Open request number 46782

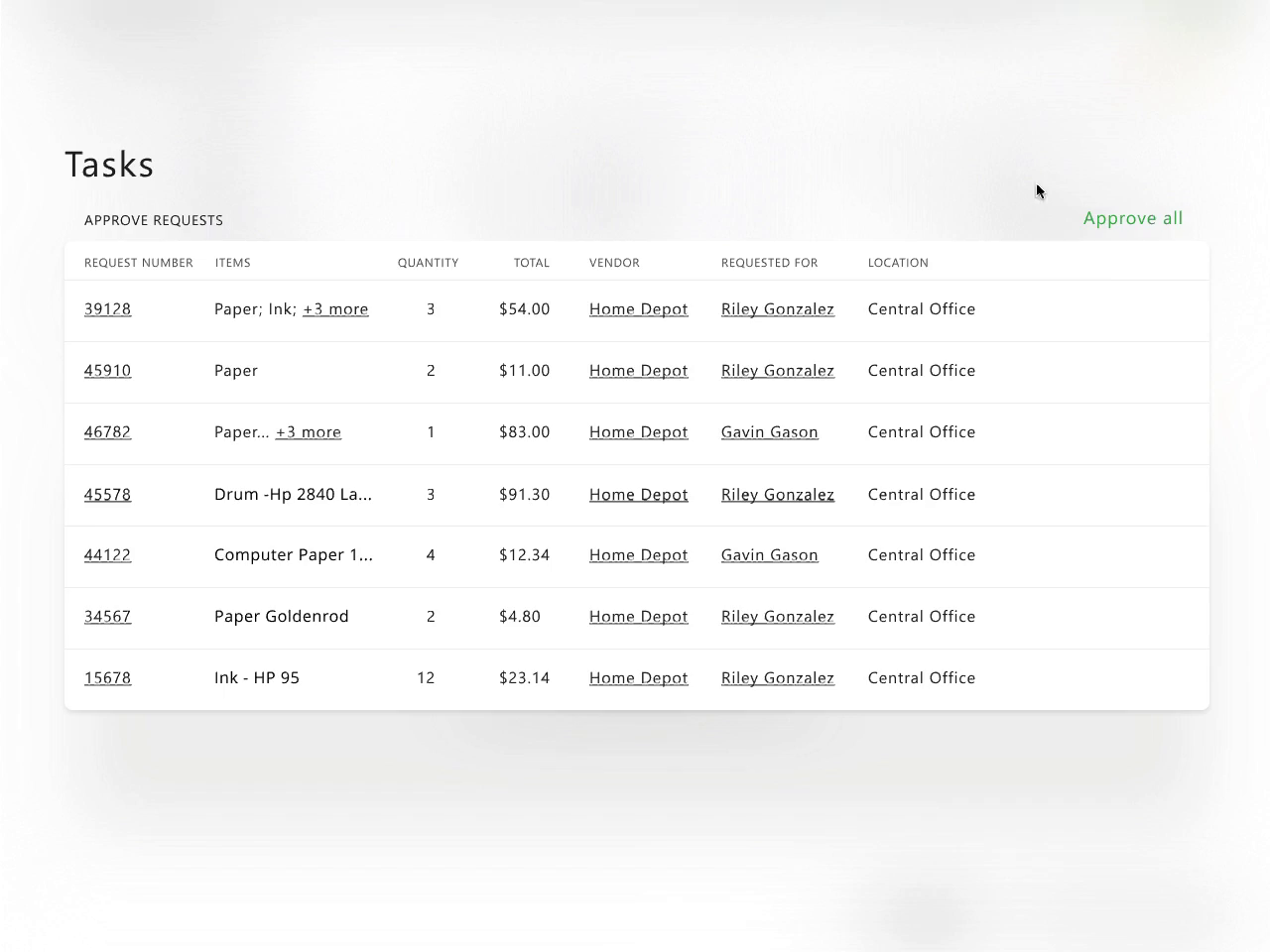pos(107,431)
